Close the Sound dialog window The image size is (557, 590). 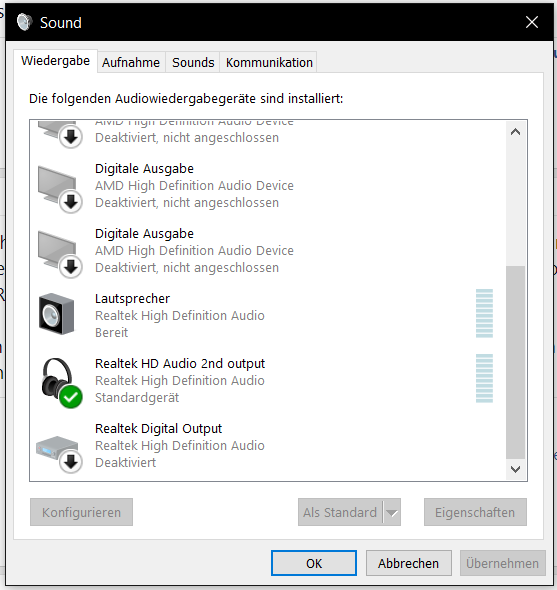point(532,22)
